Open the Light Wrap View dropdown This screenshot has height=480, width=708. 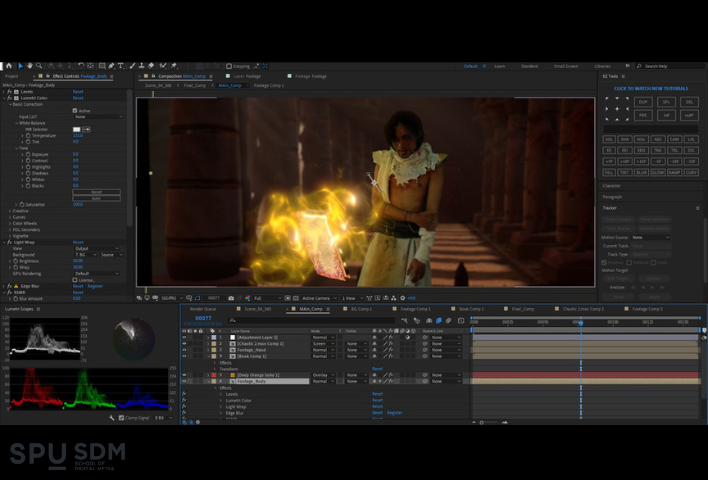coord(97,248)
